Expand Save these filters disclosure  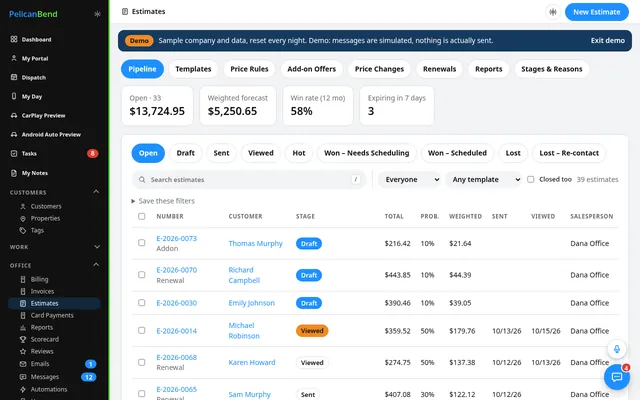pyautogui.click(x=163, y=201)
